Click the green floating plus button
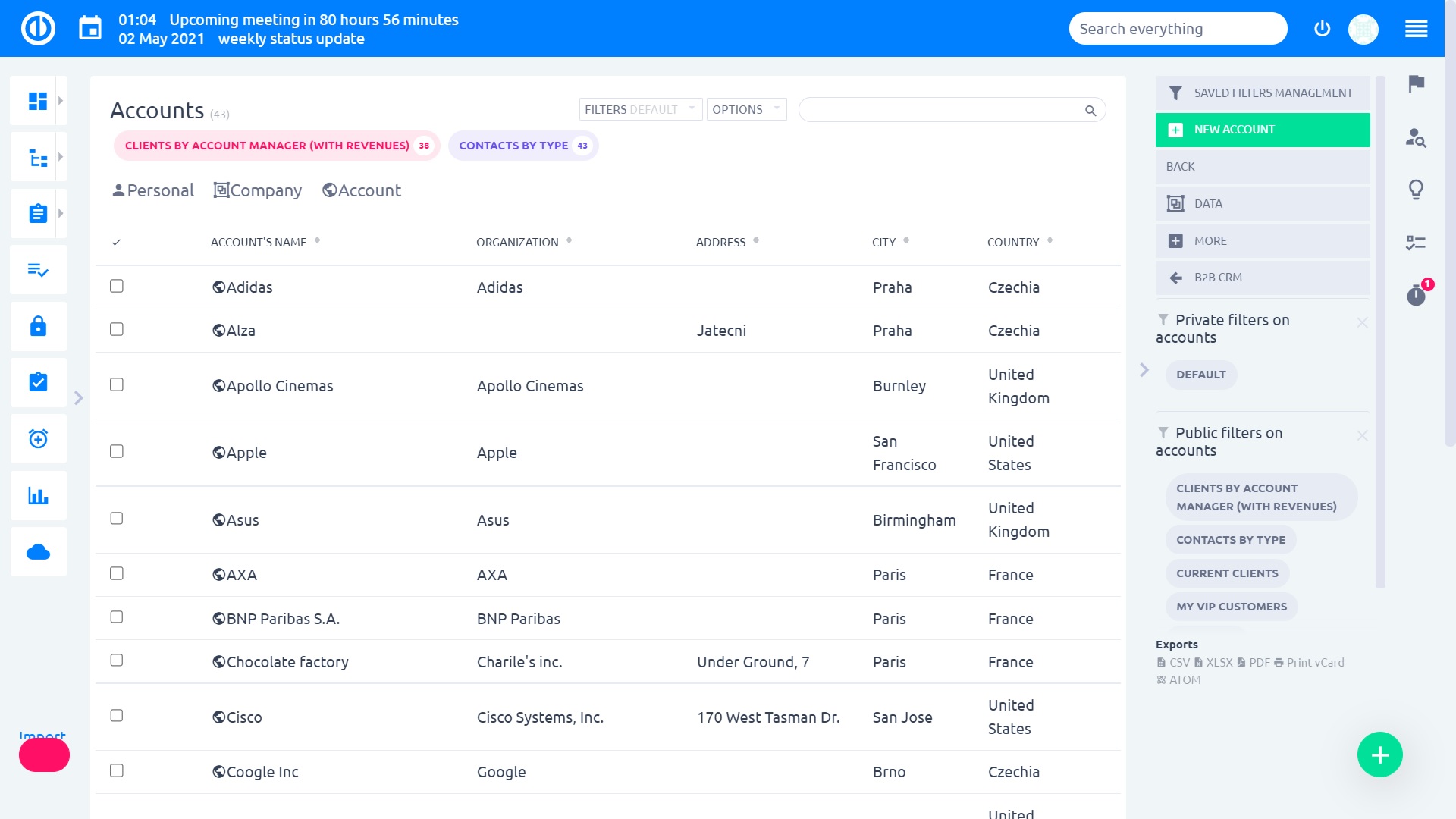1456x819 pixels. [x=1379, y=755]
